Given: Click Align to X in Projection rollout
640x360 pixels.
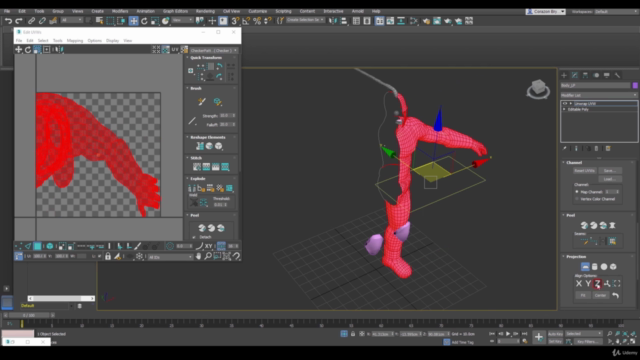Looking at the screenshot, I should click(x=579, y=283).
